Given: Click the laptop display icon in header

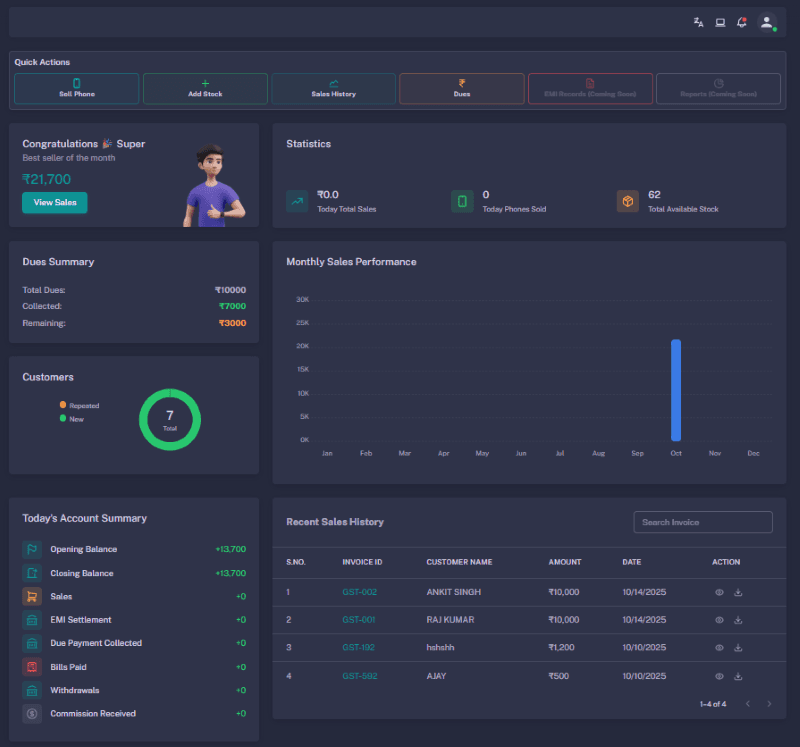Looking at the screenshot, I should [720, 22].
